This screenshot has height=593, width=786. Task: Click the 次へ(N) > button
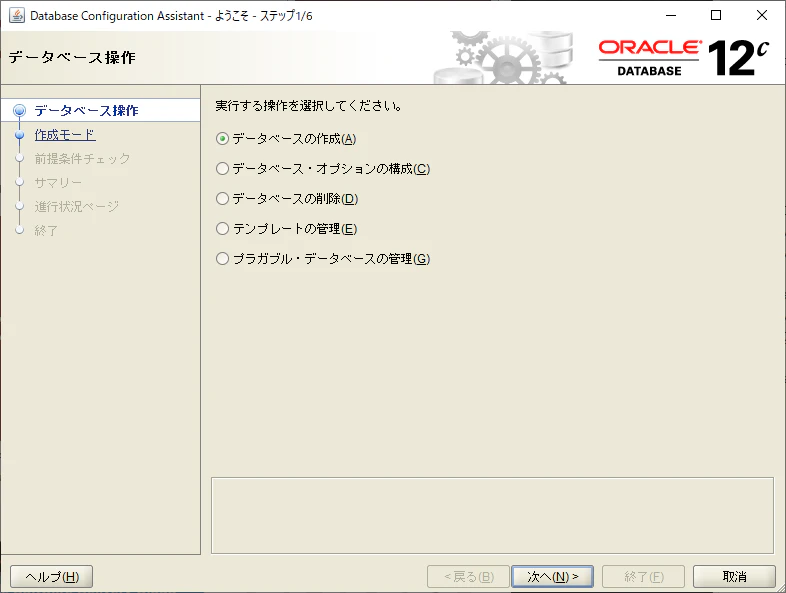pyautogui.click(x=552, y=576)
